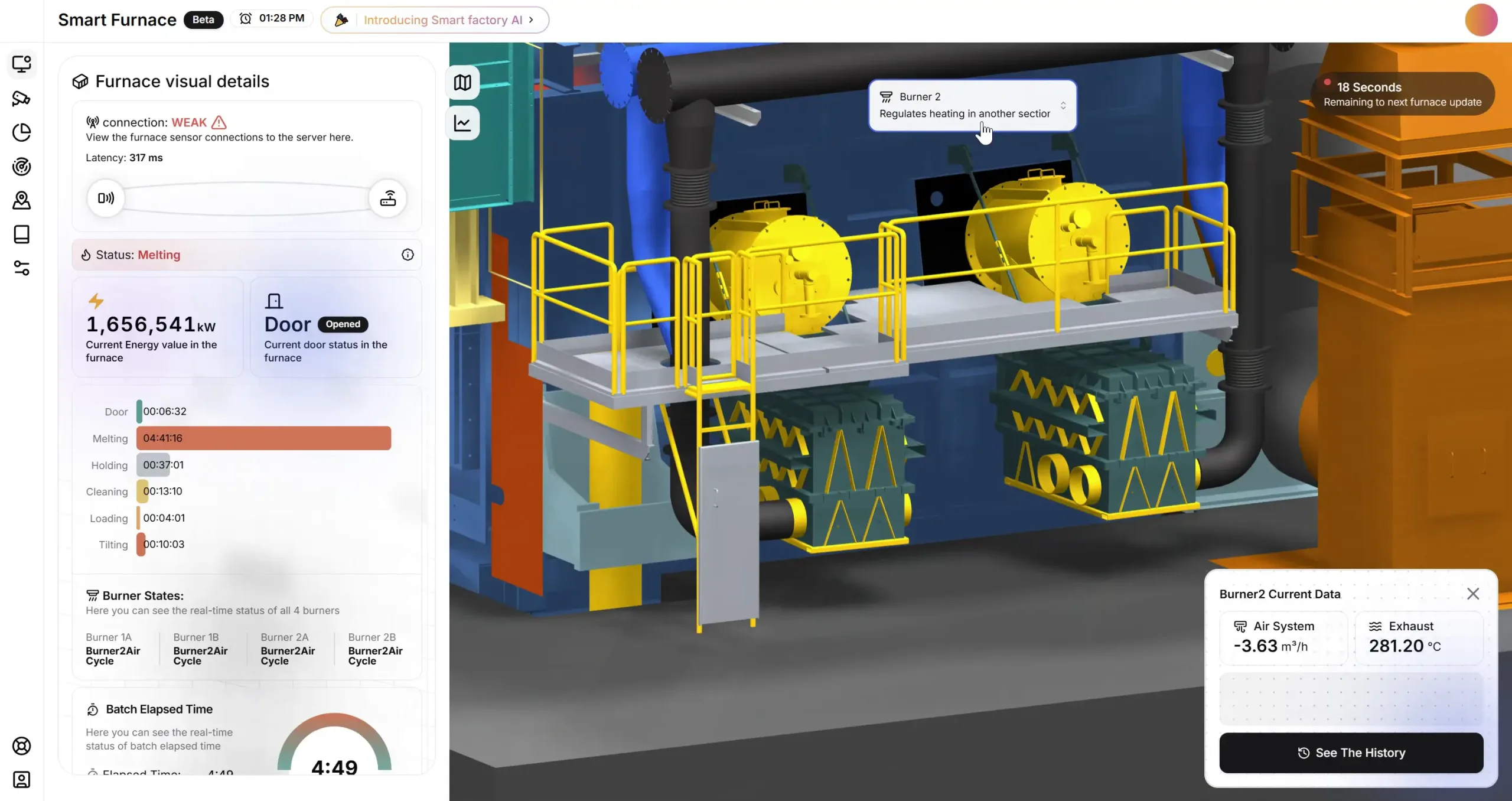Expand the Burner 2 selector dropdown
Image resolution: width=1512 pixels, height=801 pixels.
coord(1063,106)
